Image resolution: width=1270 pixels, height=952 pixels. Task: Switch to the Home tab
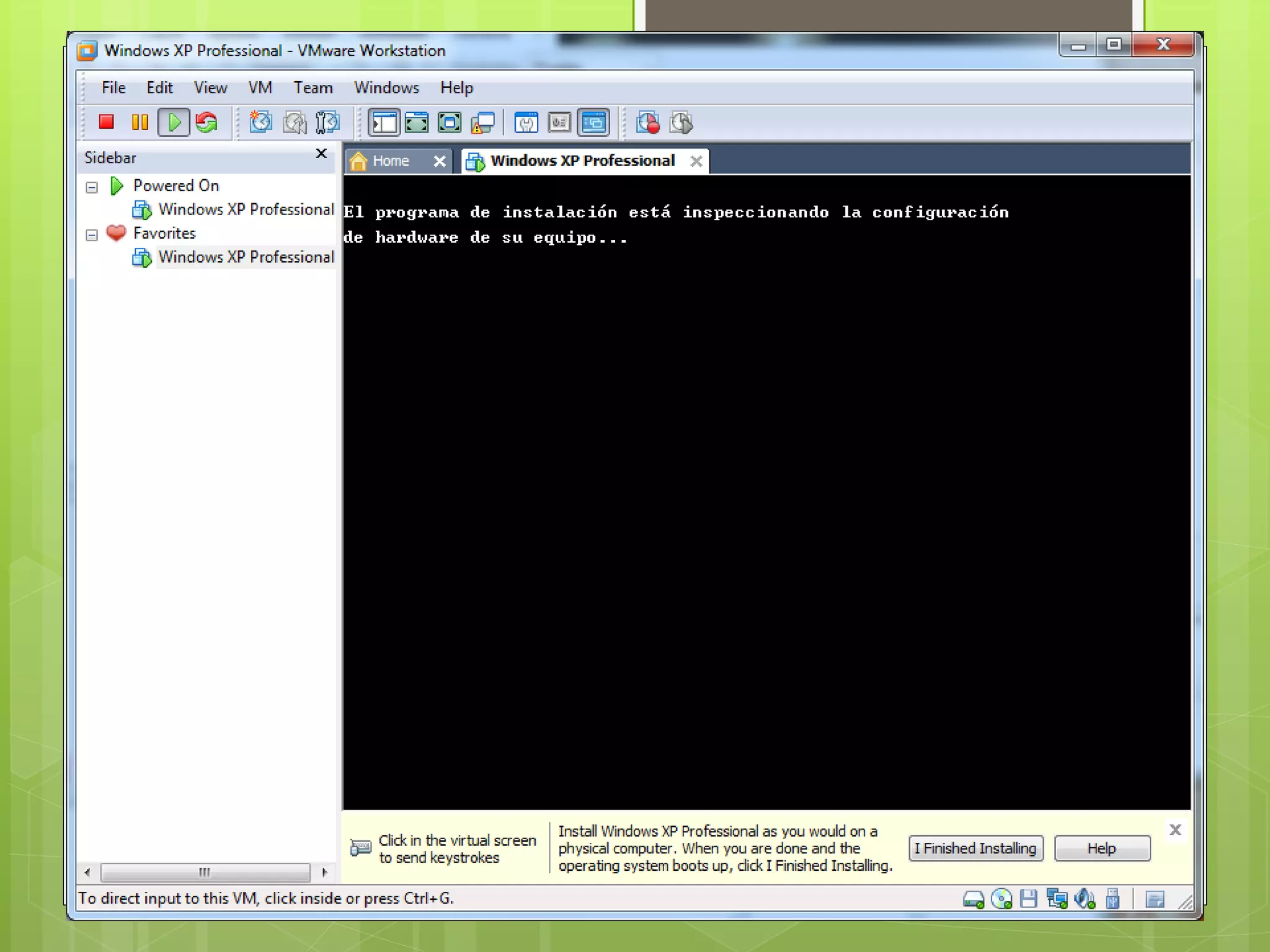click(x=390, y=161)
